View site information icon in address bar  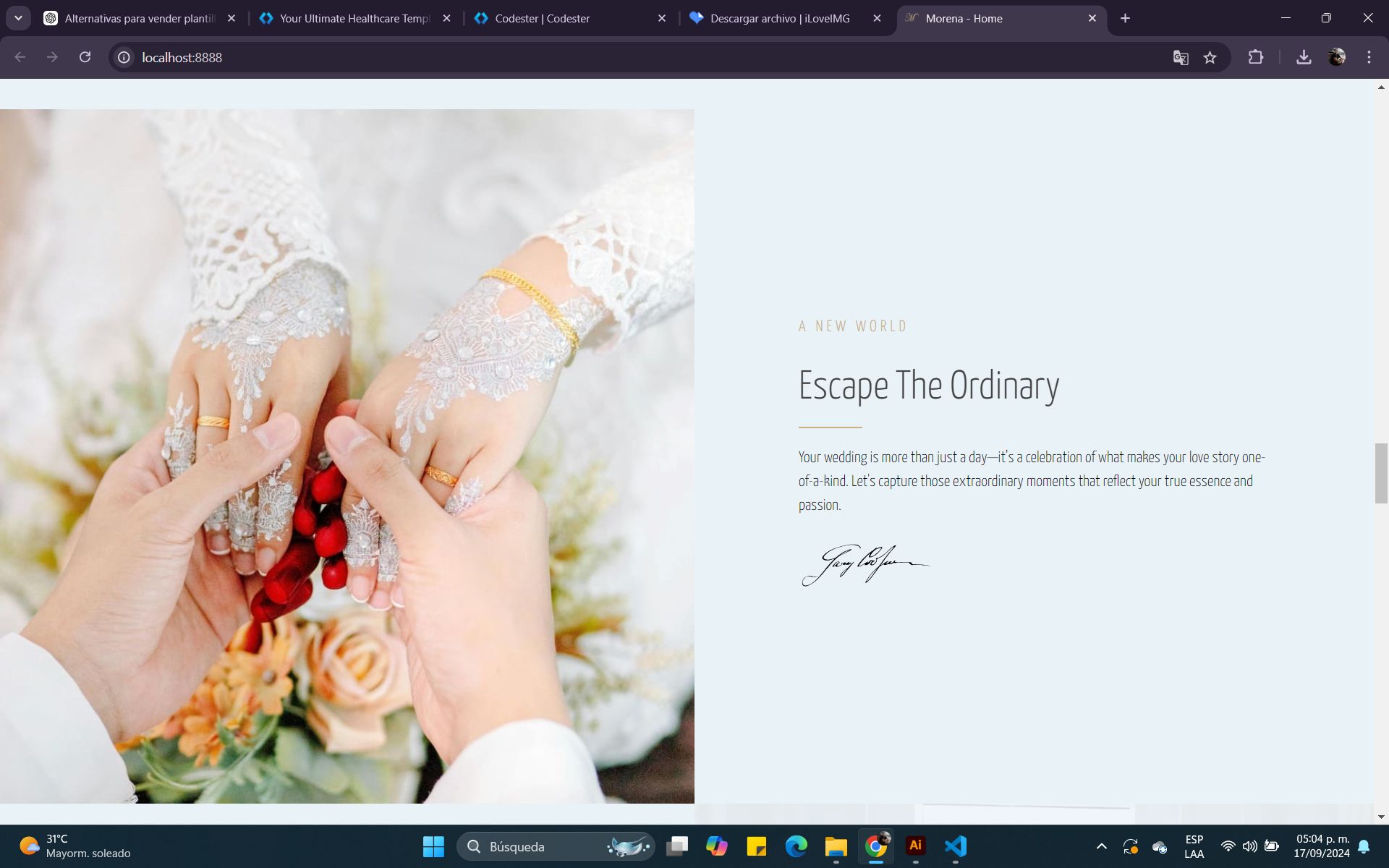click(x=124, y=57)
